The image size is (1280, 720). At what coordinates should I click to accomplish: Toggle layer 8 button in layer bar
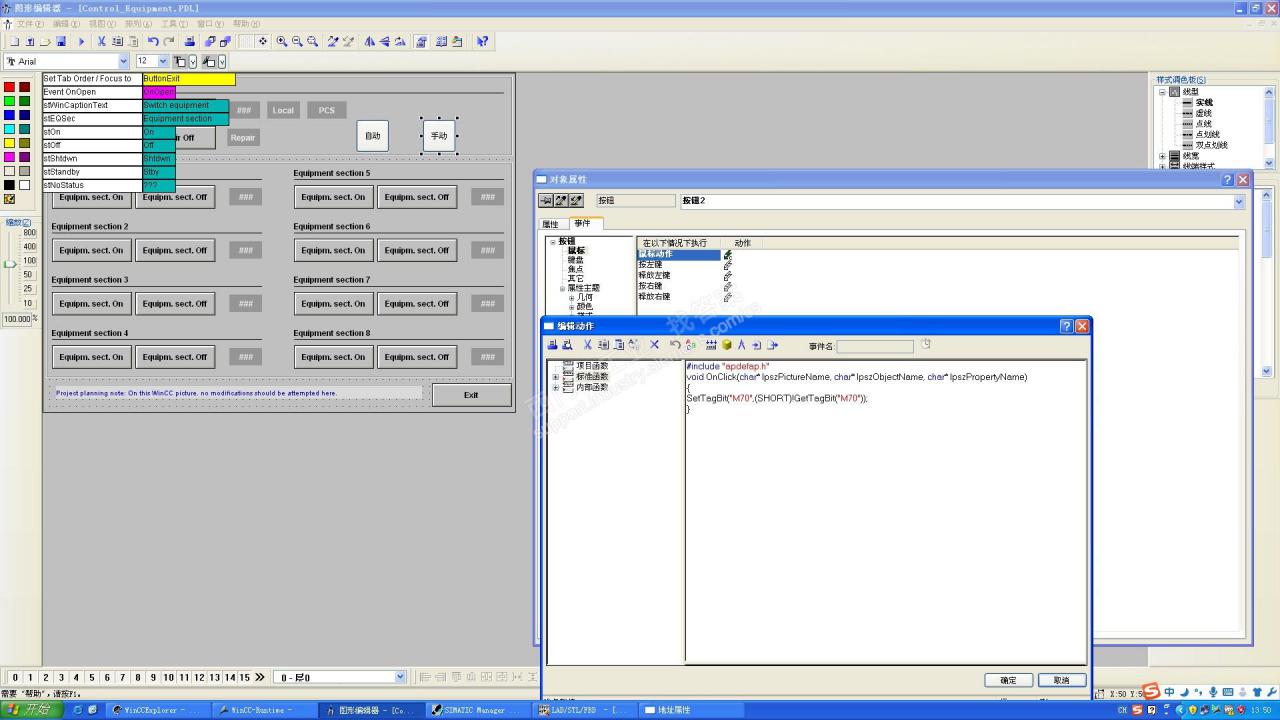[138, 677]
